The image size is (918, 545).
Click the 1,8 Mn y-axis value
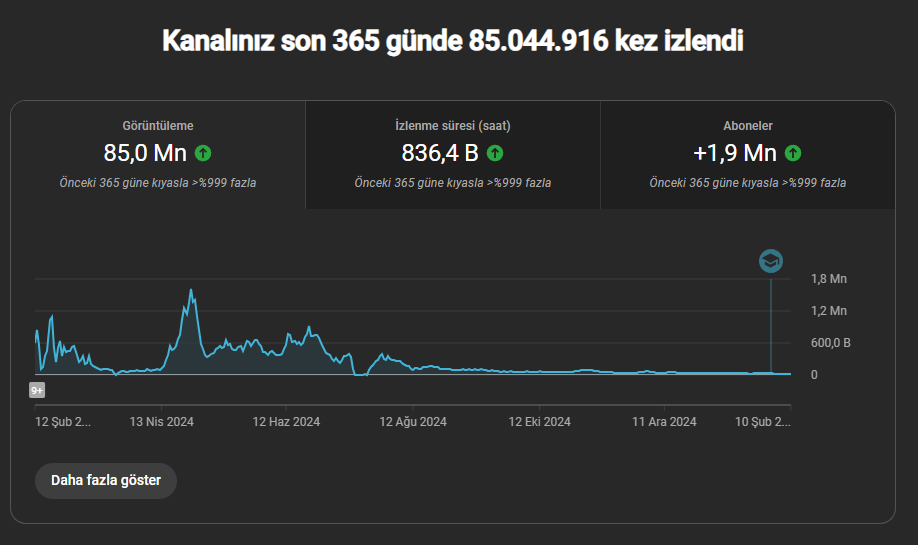click(828, 279)
